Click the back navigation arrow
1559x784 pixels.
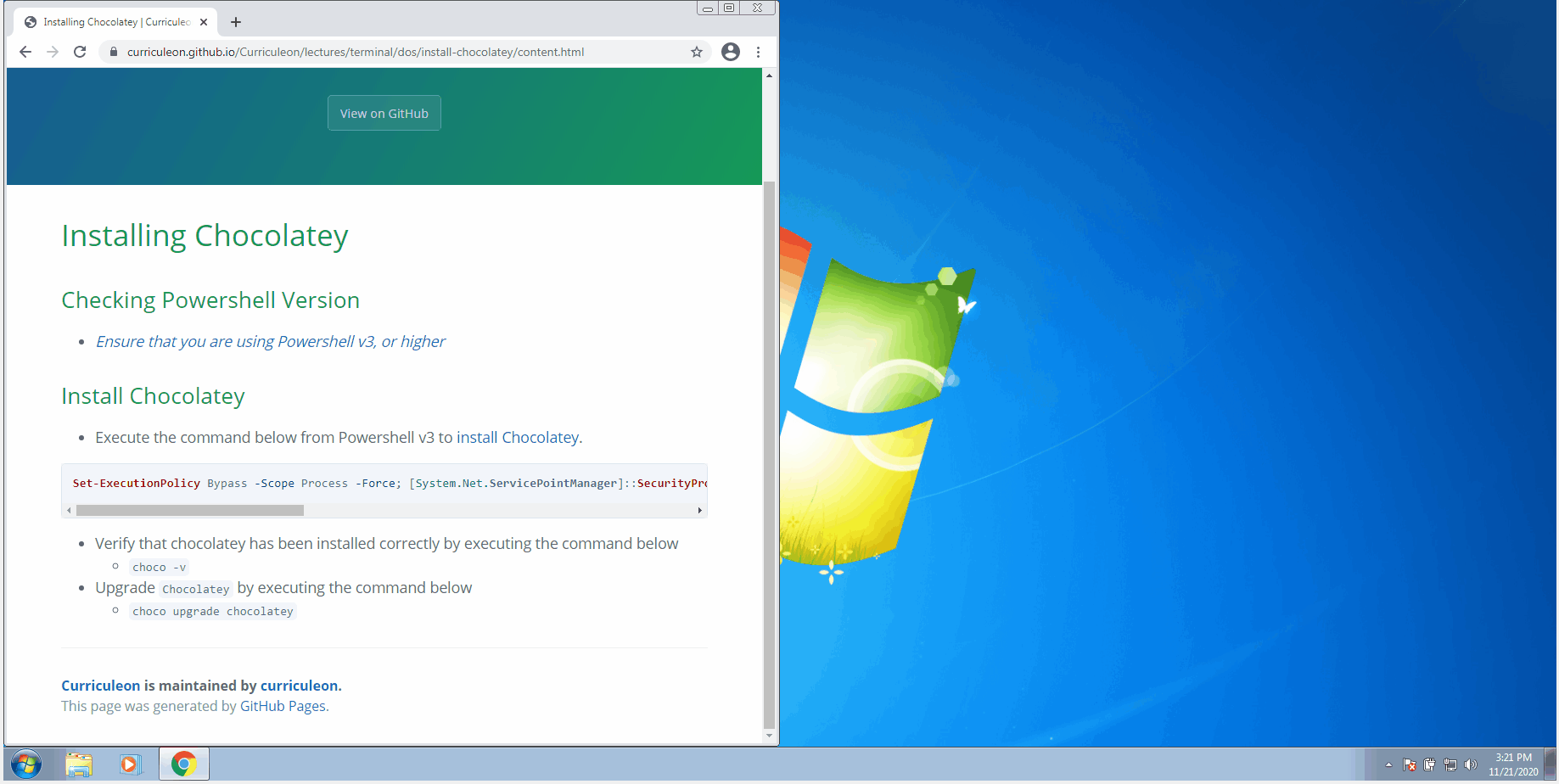(25, 52)
